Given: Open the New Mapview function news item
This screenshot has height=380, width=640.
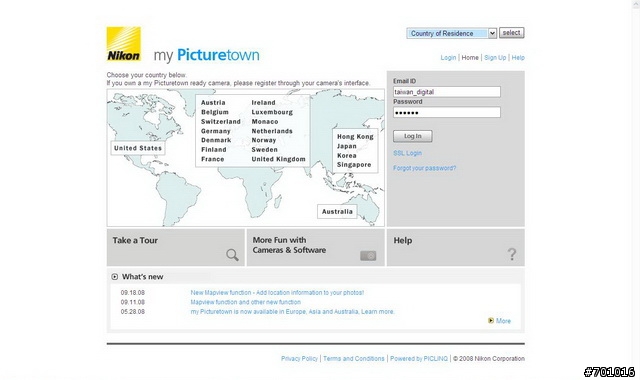Looking at the screenshot, I should click(x=277, y=293).
